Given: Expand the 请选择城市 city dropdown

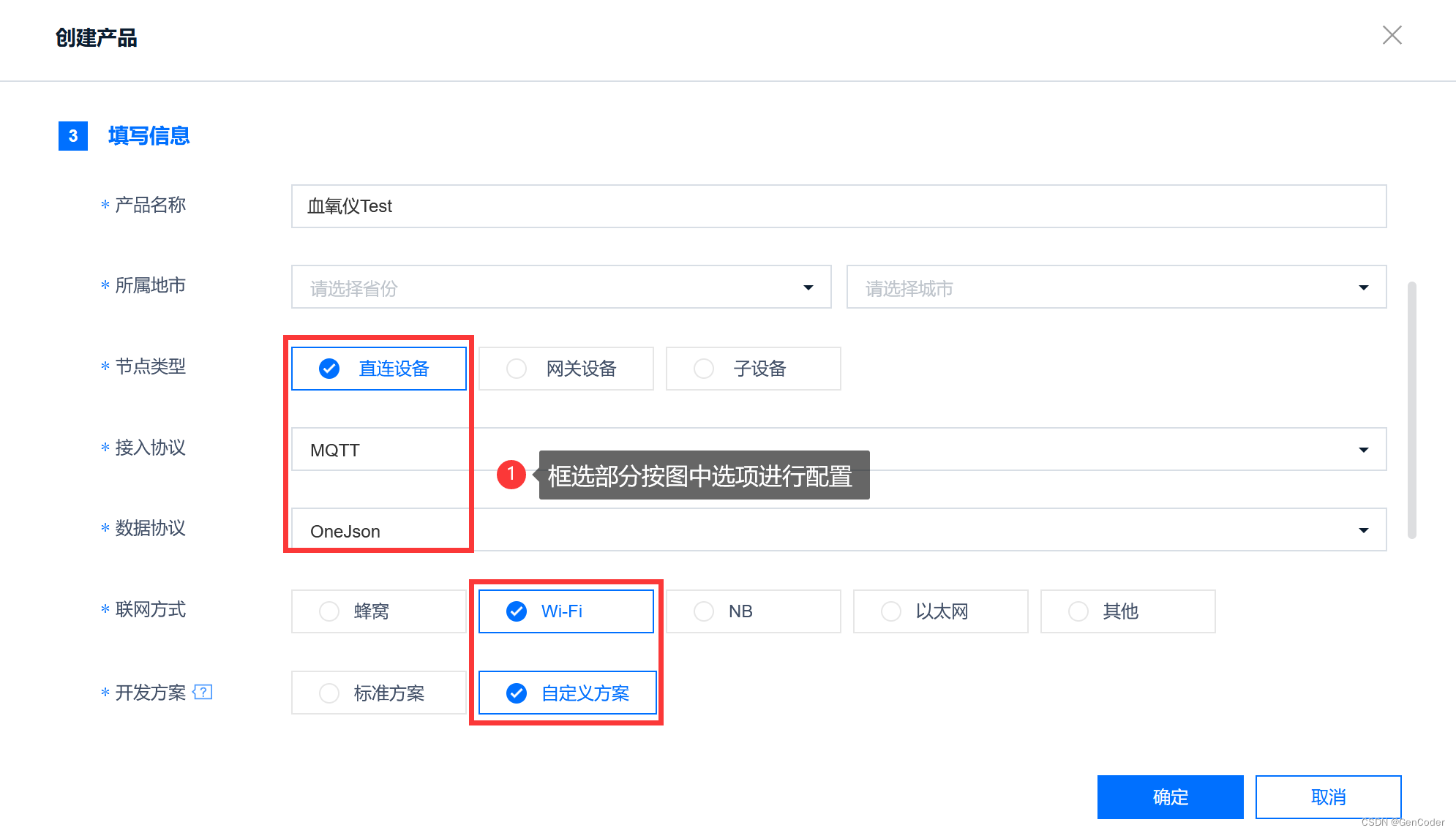Looking at the screenshot, I should pyautogui.click(x=1116, y=287).
